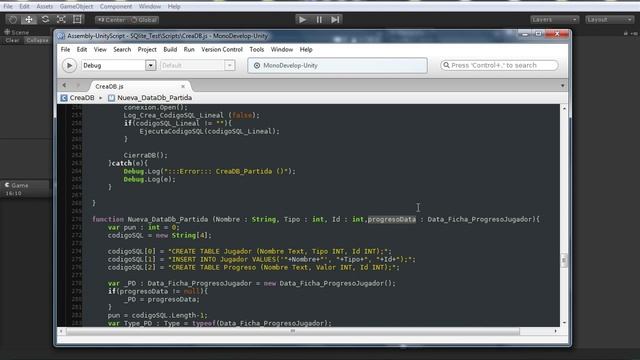Click the MonoDevelop-Unity status bar
Viewport: 640px width, 360px height.
click(338, 65)
